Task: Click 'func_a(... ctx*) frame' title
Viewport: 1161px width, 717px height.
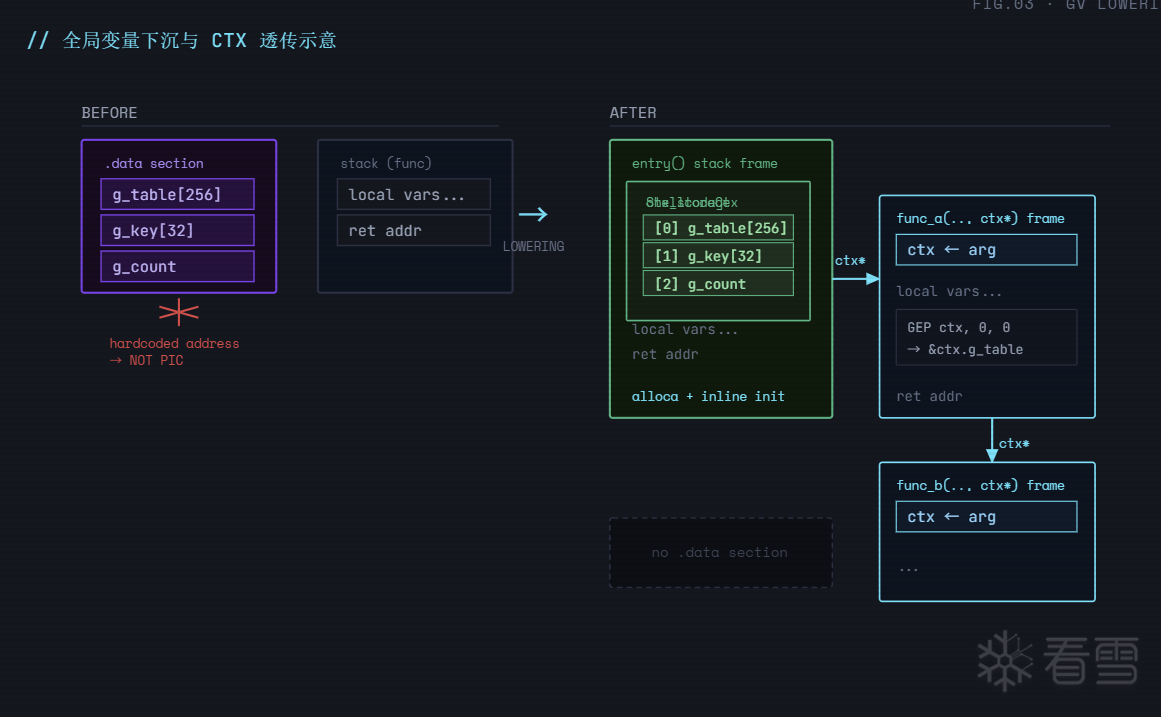Action: pos(980,219)
